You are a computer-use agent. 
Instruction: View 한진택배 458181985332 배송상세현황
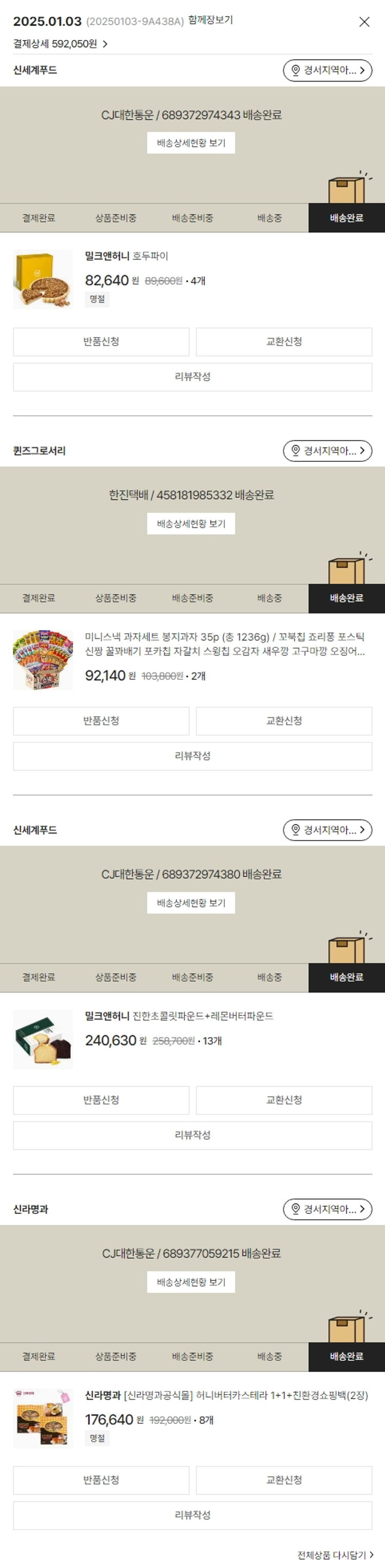(x=190, y=523)
